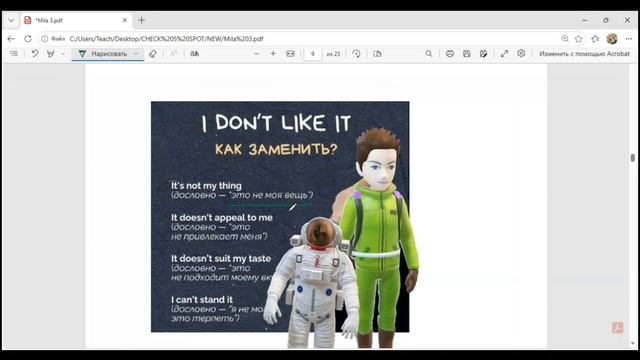The image size is (640, 360).
Task: Open the draw pen options dropdown
Action: click(136, 53)
